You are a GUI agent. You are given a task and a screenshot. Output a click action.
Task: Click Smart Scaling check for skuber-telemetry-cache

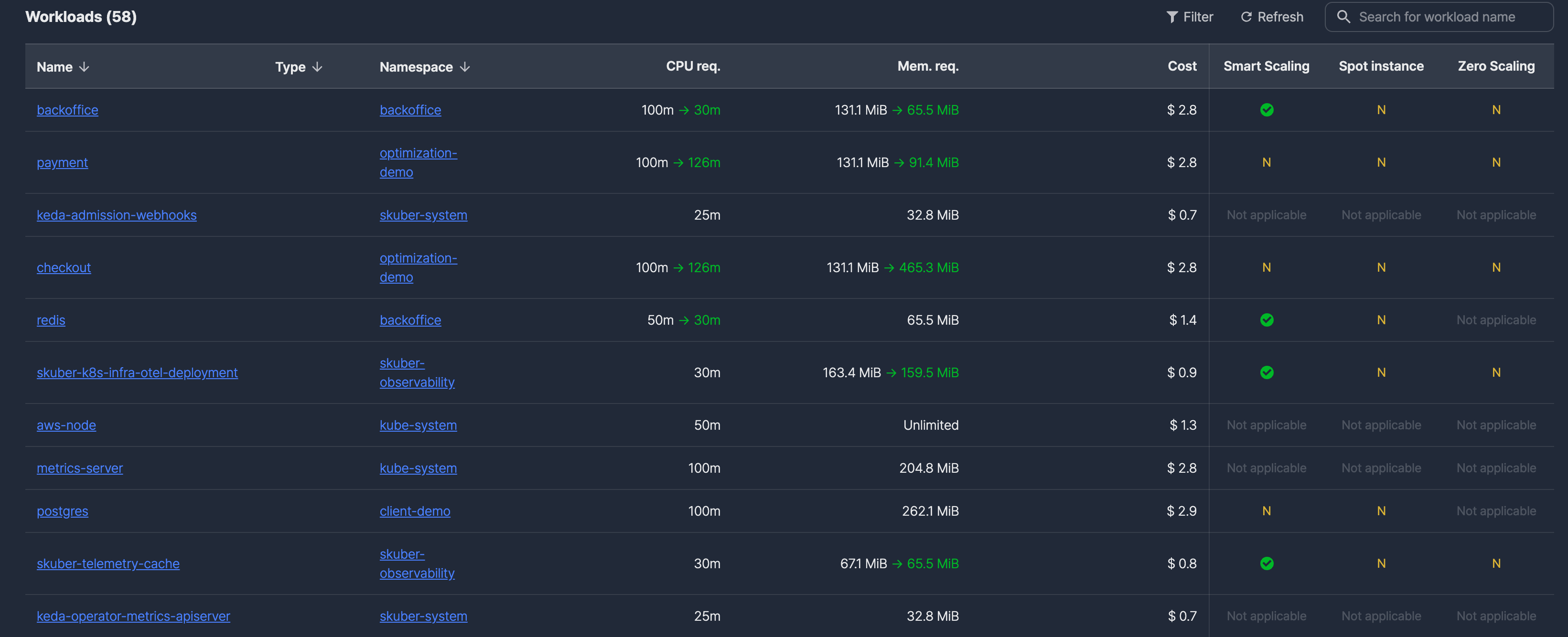coord(1267,563)
